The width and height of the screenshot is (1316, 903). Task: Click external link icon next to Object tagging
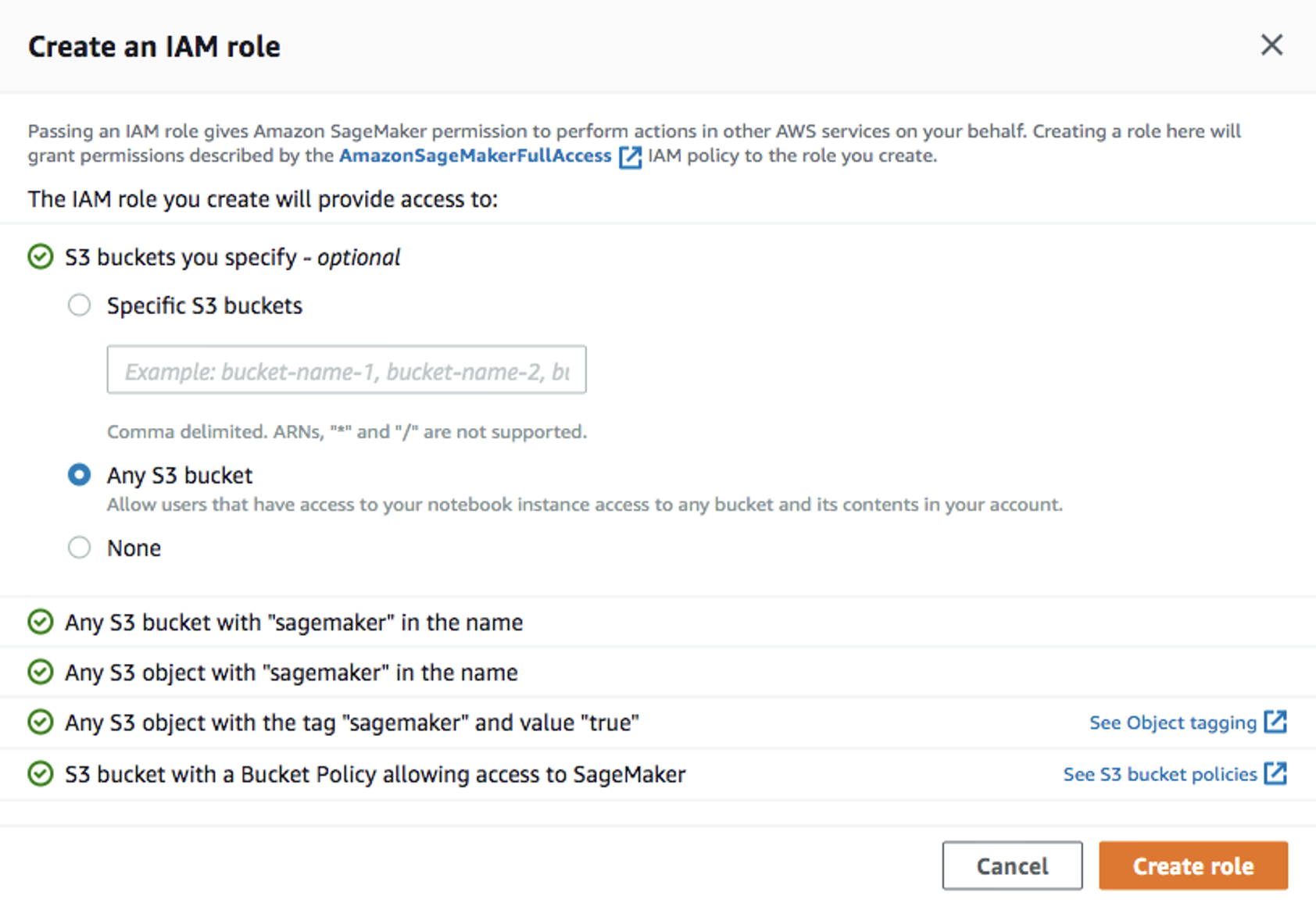[1275, 722]
